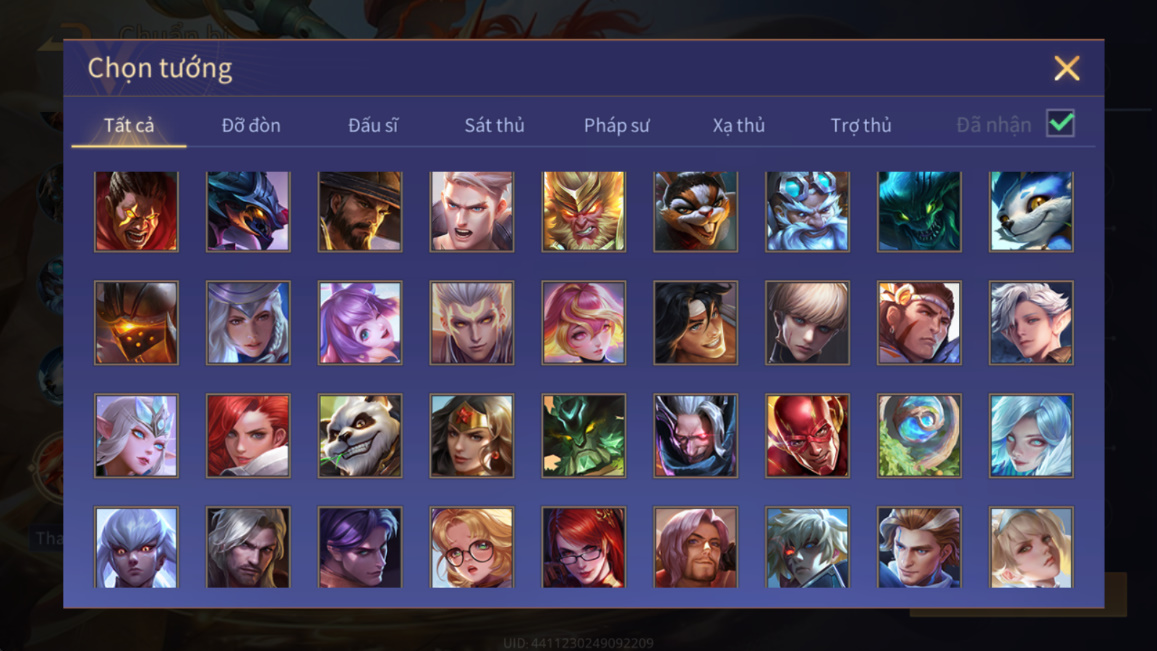1157x651 pixels.
Task: Switch to the Trợ thủ tab
Action: pyautogui.click(x=860, y=125)
